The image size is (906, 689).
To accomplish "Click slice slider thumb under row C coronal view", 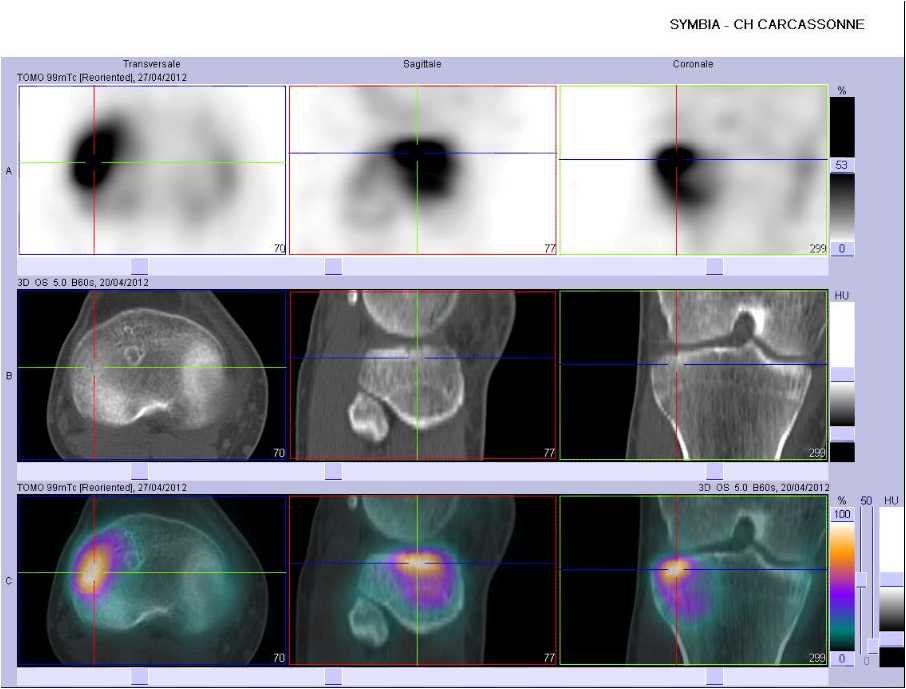I will coord(715,676).
